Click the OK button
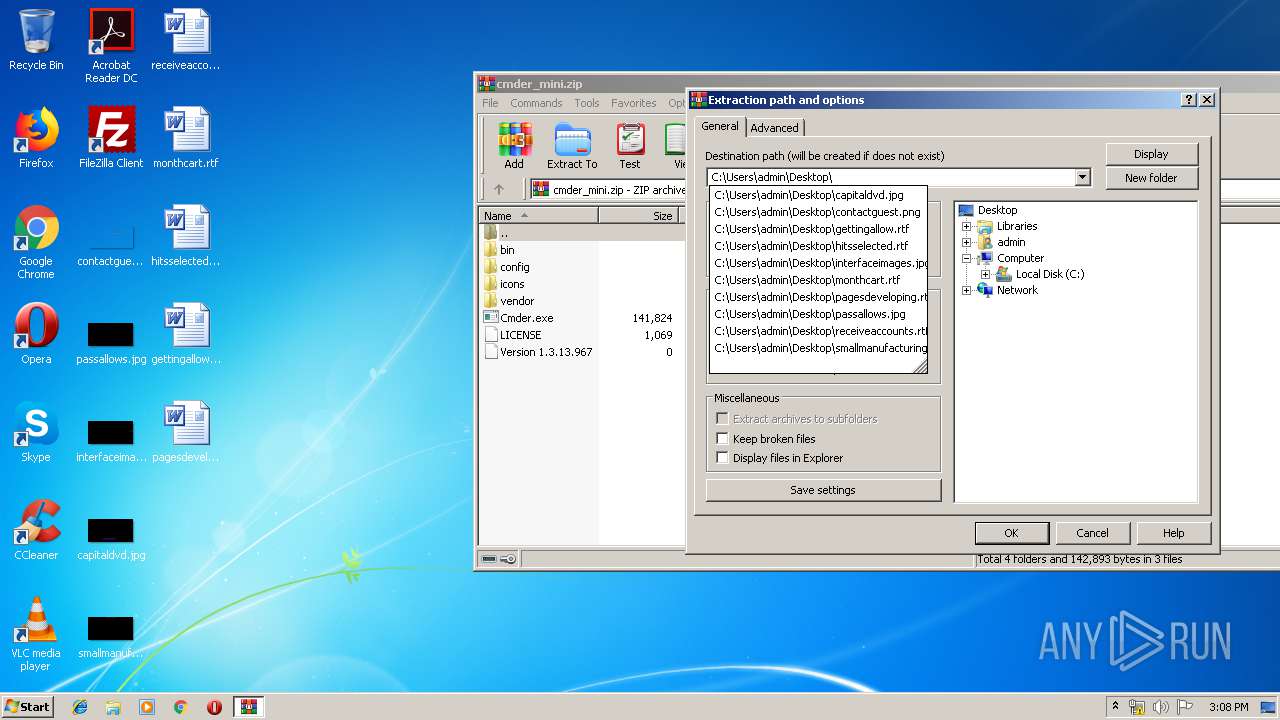Image resolution: width=1280 pixels, height=720 pixels. pos(1011,533)
